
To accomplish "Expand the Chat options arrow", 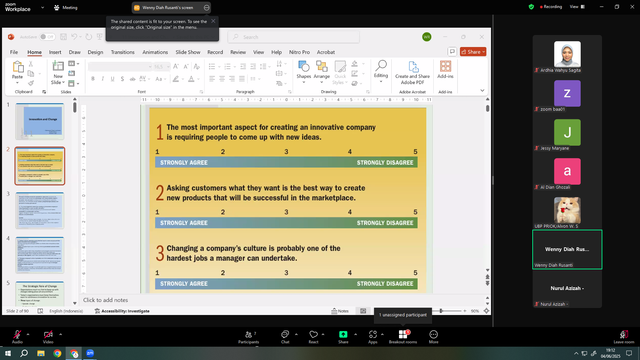I will 296,334.
